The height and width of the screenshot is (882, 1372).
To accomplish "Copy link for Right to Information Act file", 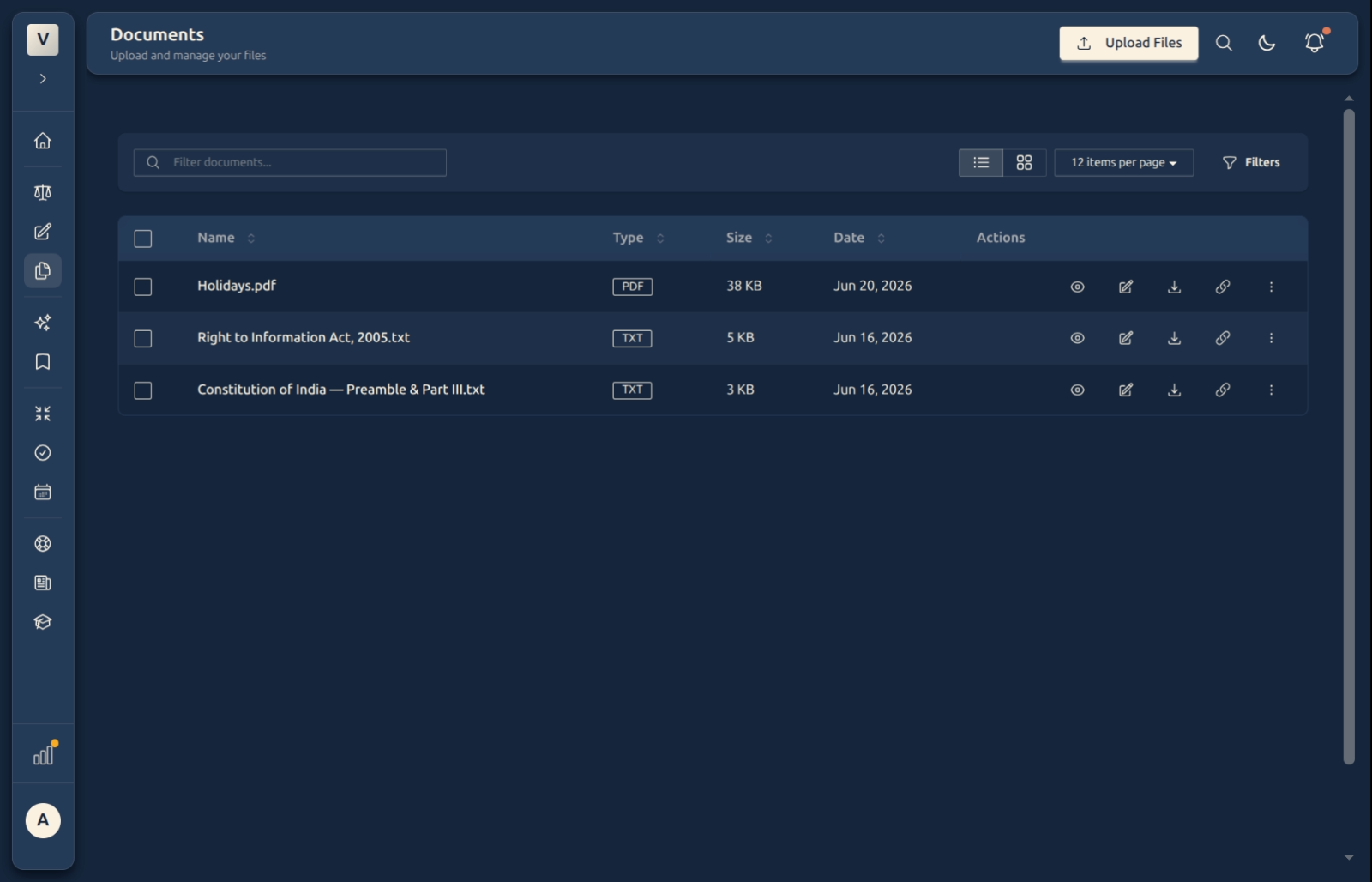I will (x=1223, y=338).
